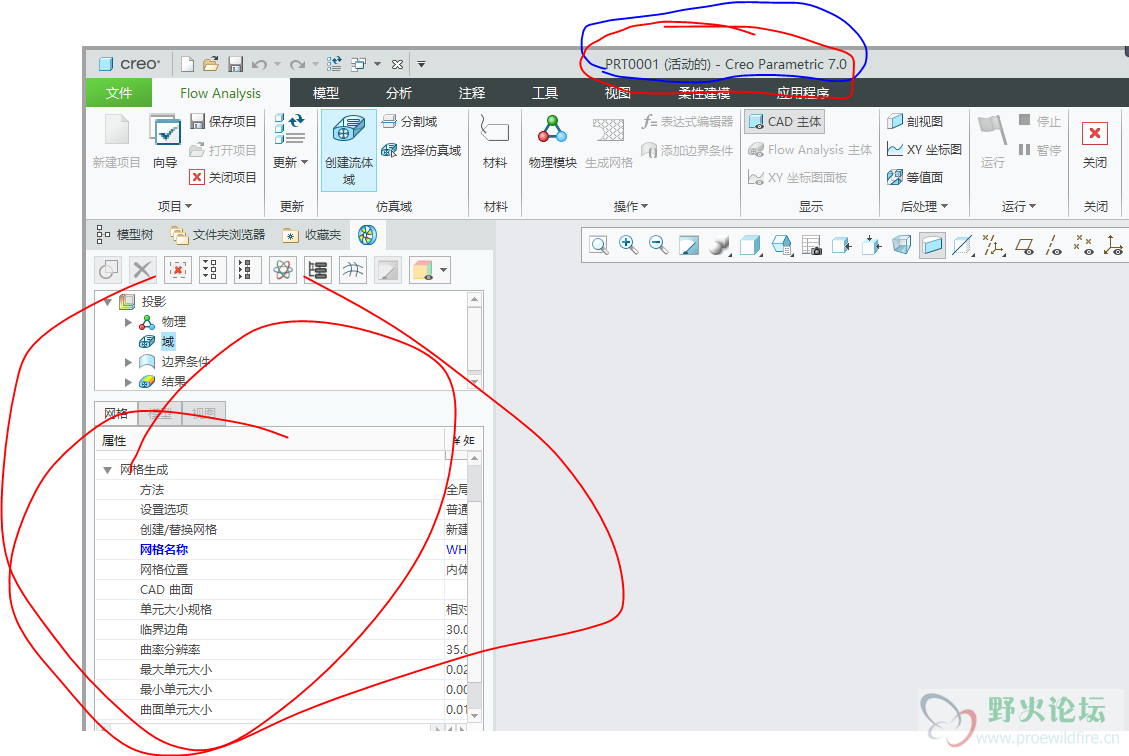Toggle the CAD 主体 display button
The image size is (1129, 756).
click(x=784, y=122)
